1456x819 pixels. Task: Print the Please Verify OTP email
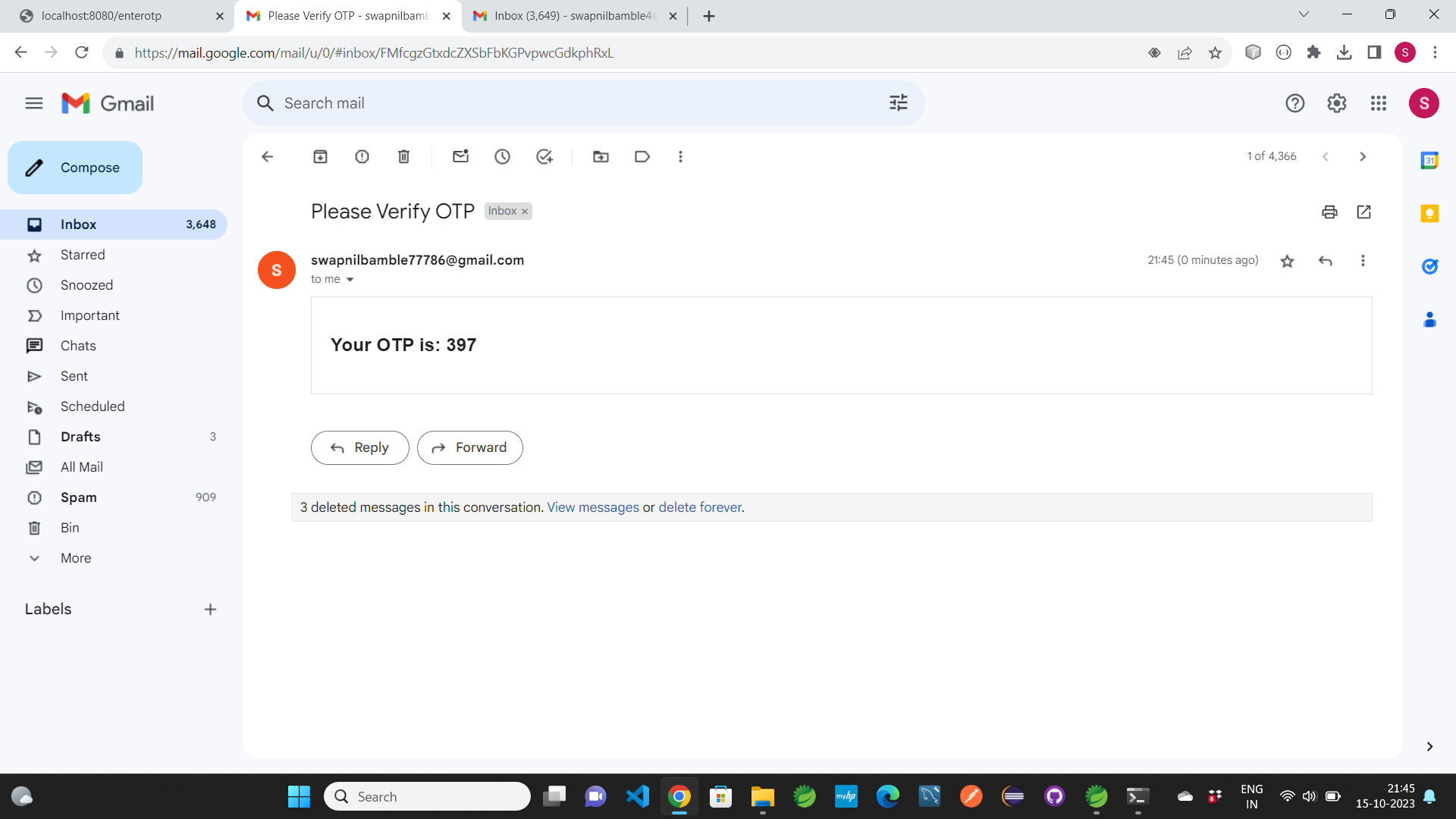[x=1329, y=212]
